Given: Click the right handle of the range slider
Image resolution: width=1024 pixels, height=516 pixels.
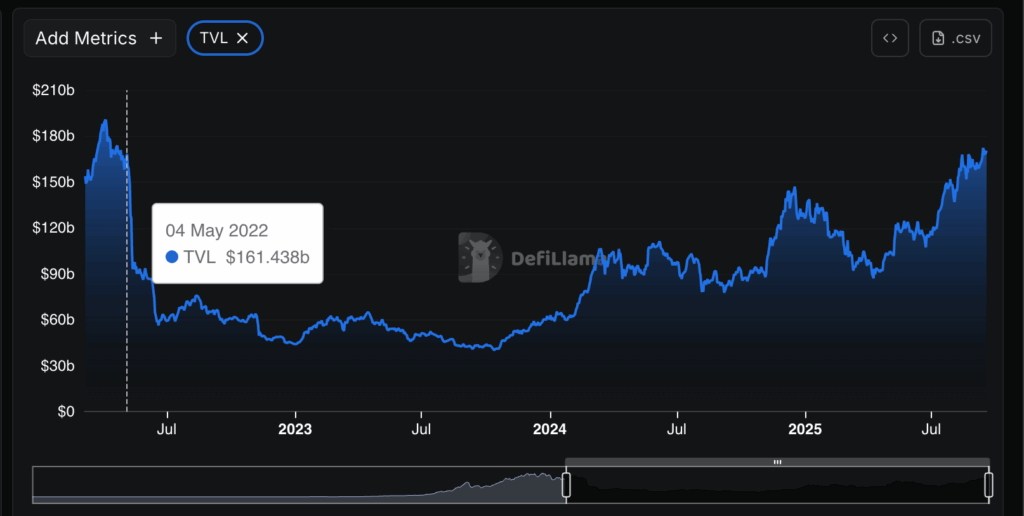Looking at the screenshot, I should [x=989, y=485].
